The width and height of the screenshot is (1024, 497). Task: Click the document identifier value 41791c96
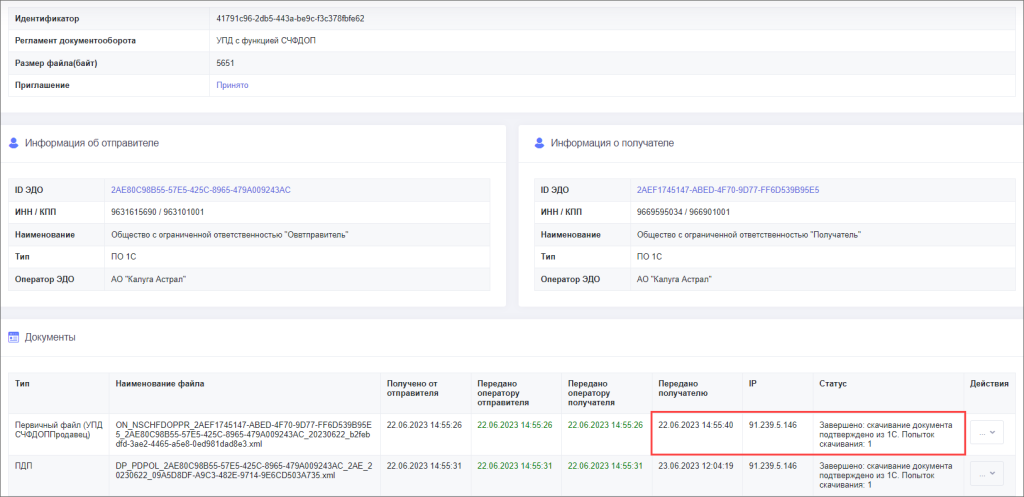(290, 19)
